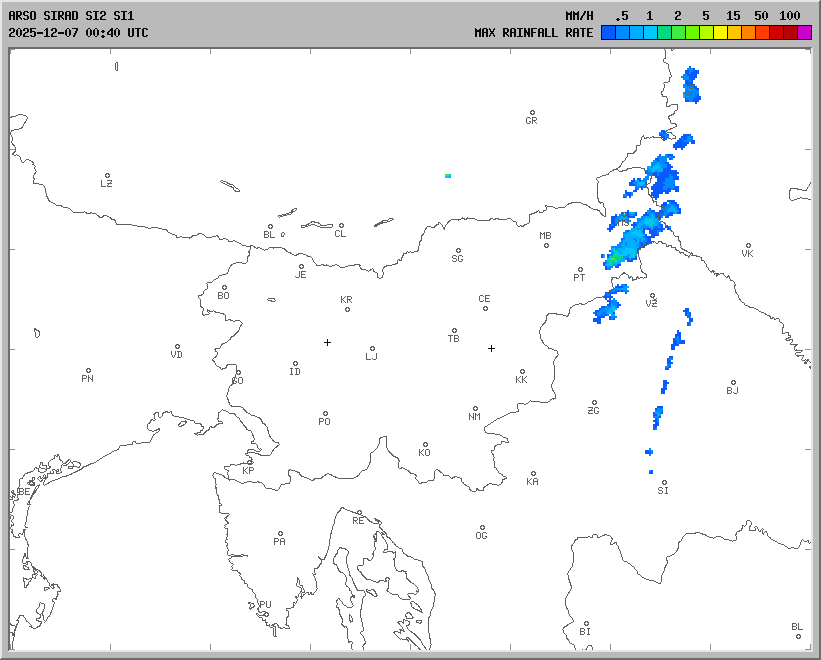Click the LJ city marker circle
The width and height of the screenshot is (821, 660).
tap(372, 349)
